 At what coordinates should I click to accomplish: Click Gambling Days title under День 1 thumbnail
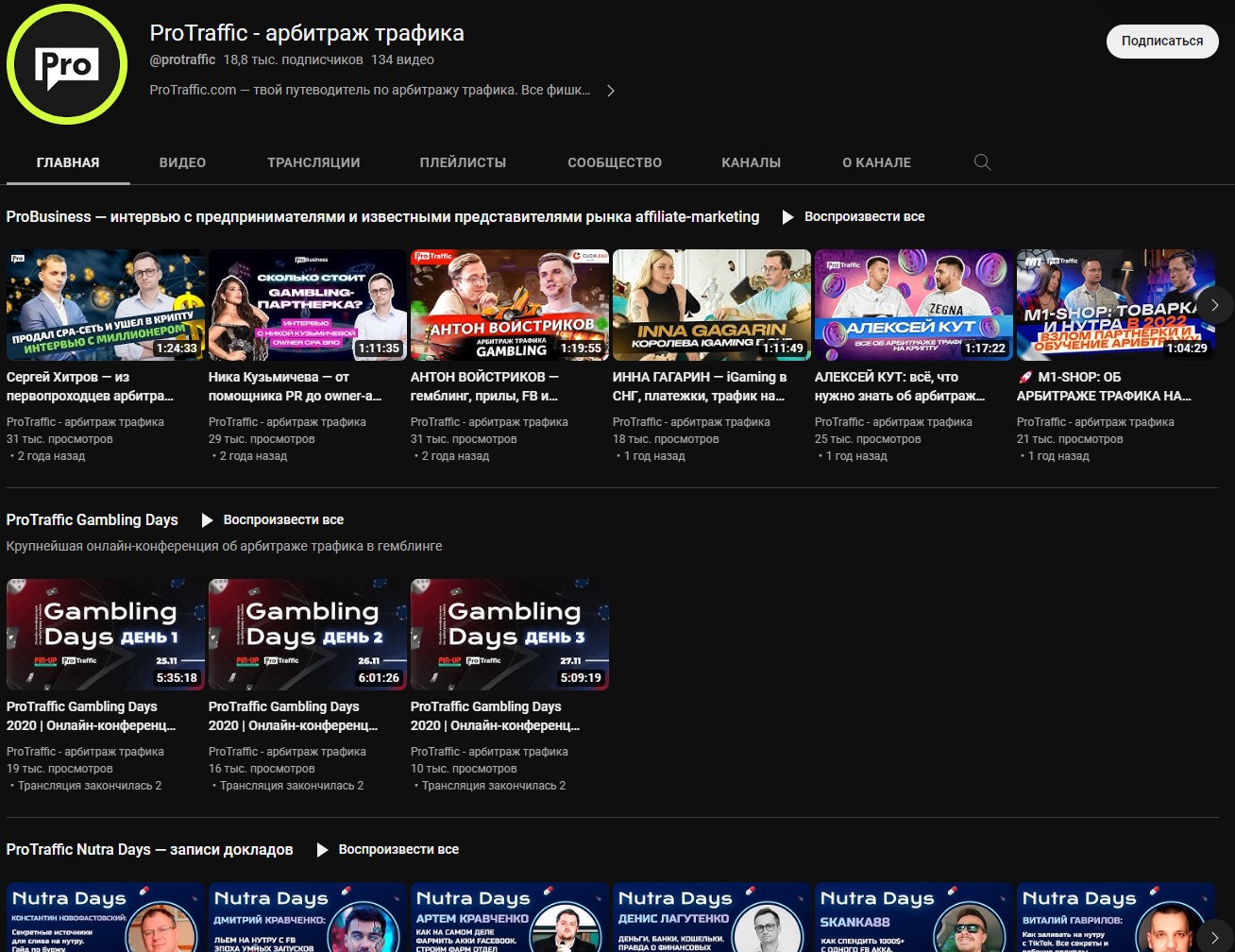pos(91,716)
